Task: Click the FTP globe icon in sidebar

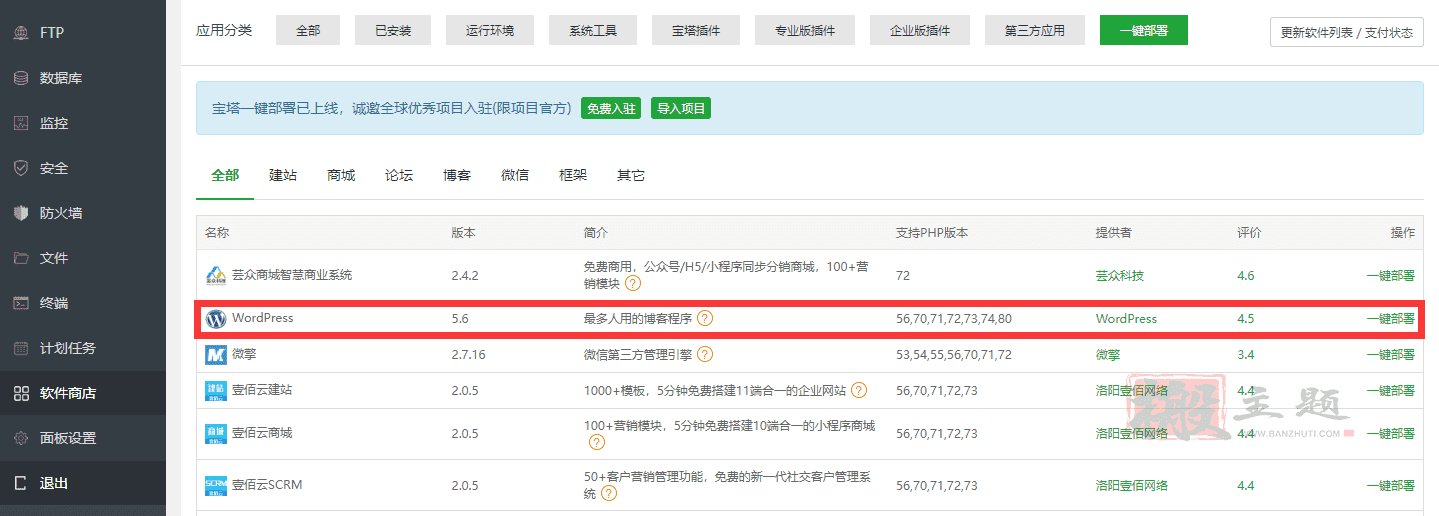Action: click(x=21, y=33)
